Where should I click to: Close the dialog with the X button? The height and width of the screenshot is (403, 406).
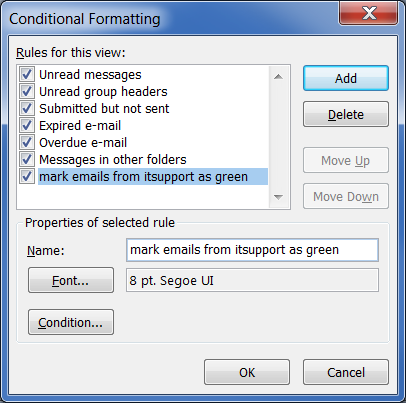(368, 13)
